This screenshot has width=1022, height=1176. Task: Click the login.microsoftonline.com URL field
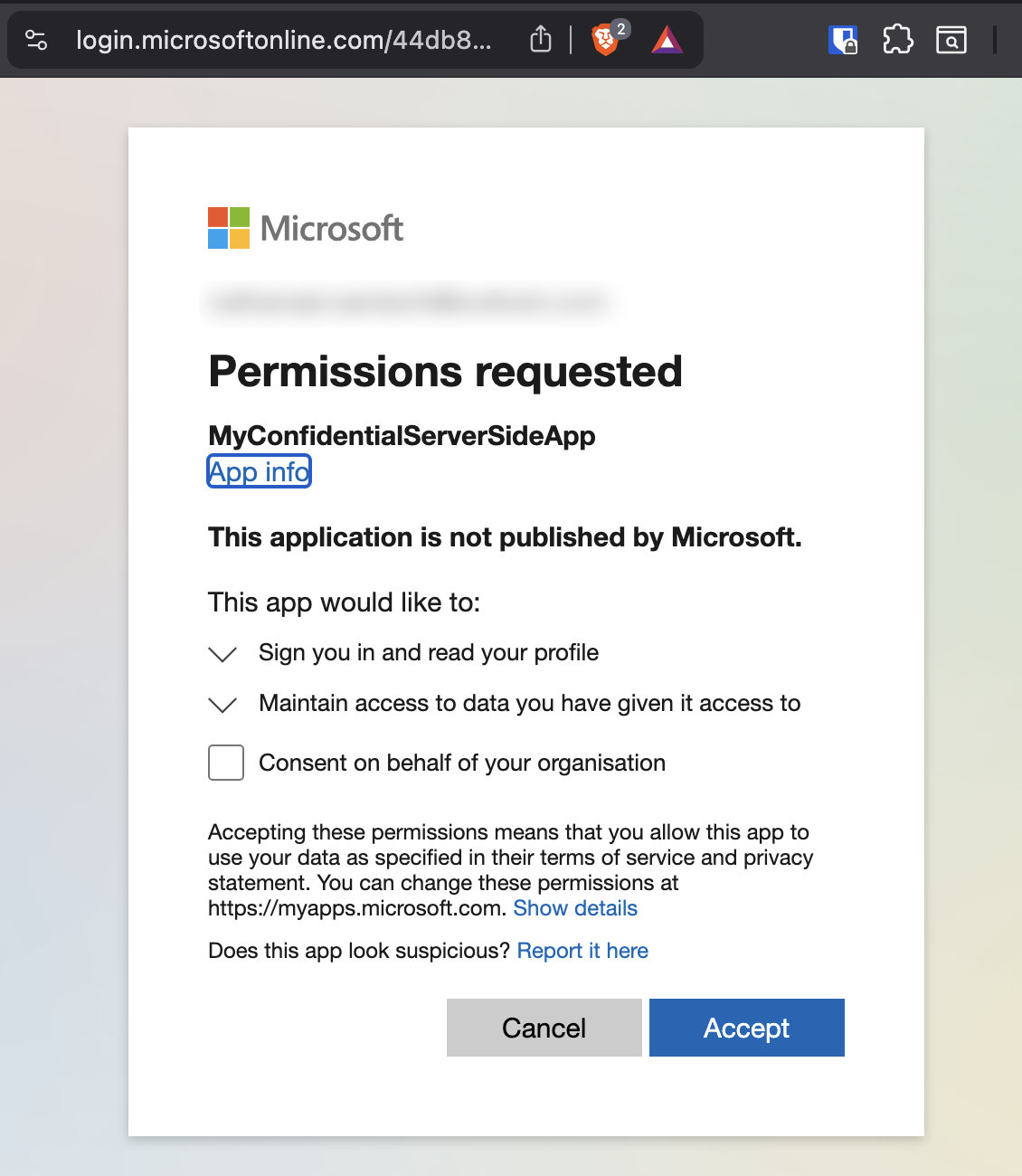(284, 40)
